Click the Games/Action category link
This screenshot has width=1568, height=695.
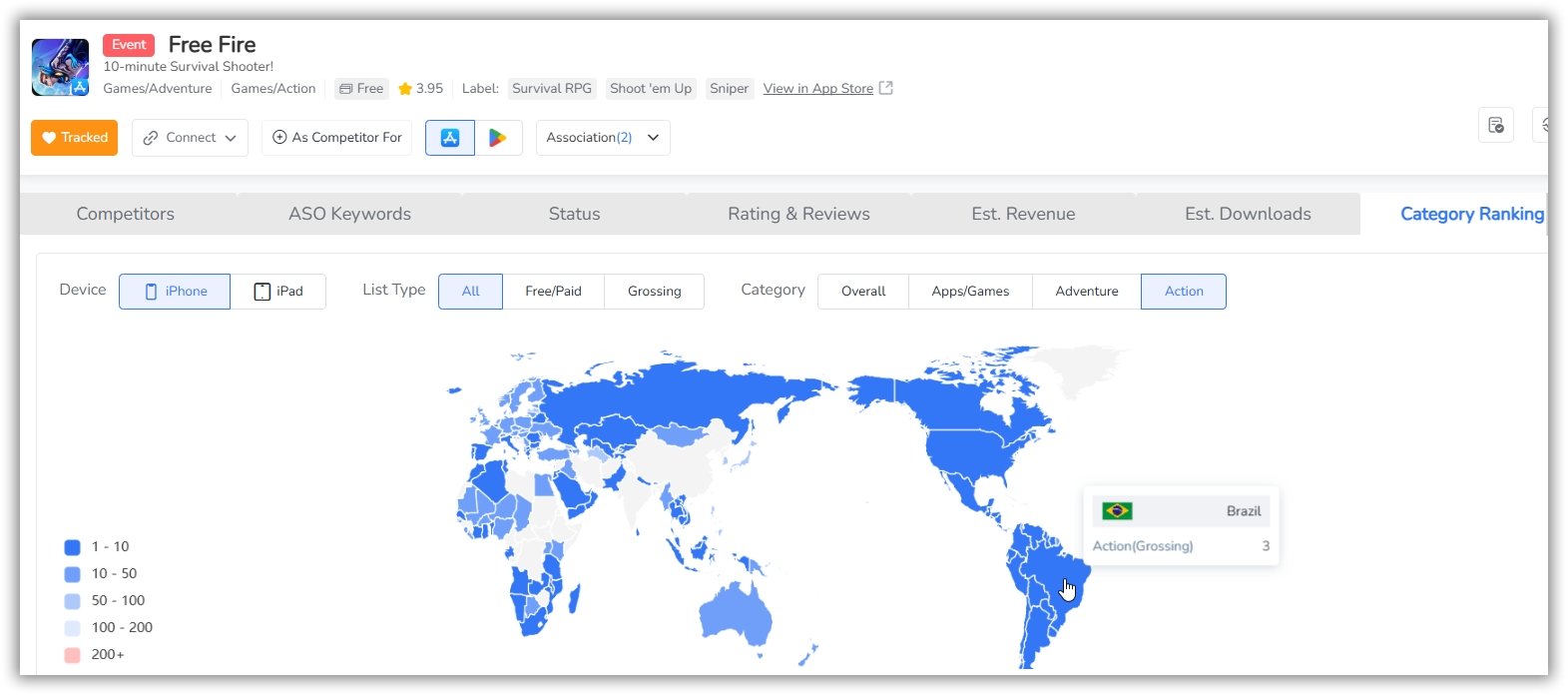click(273, 89)
